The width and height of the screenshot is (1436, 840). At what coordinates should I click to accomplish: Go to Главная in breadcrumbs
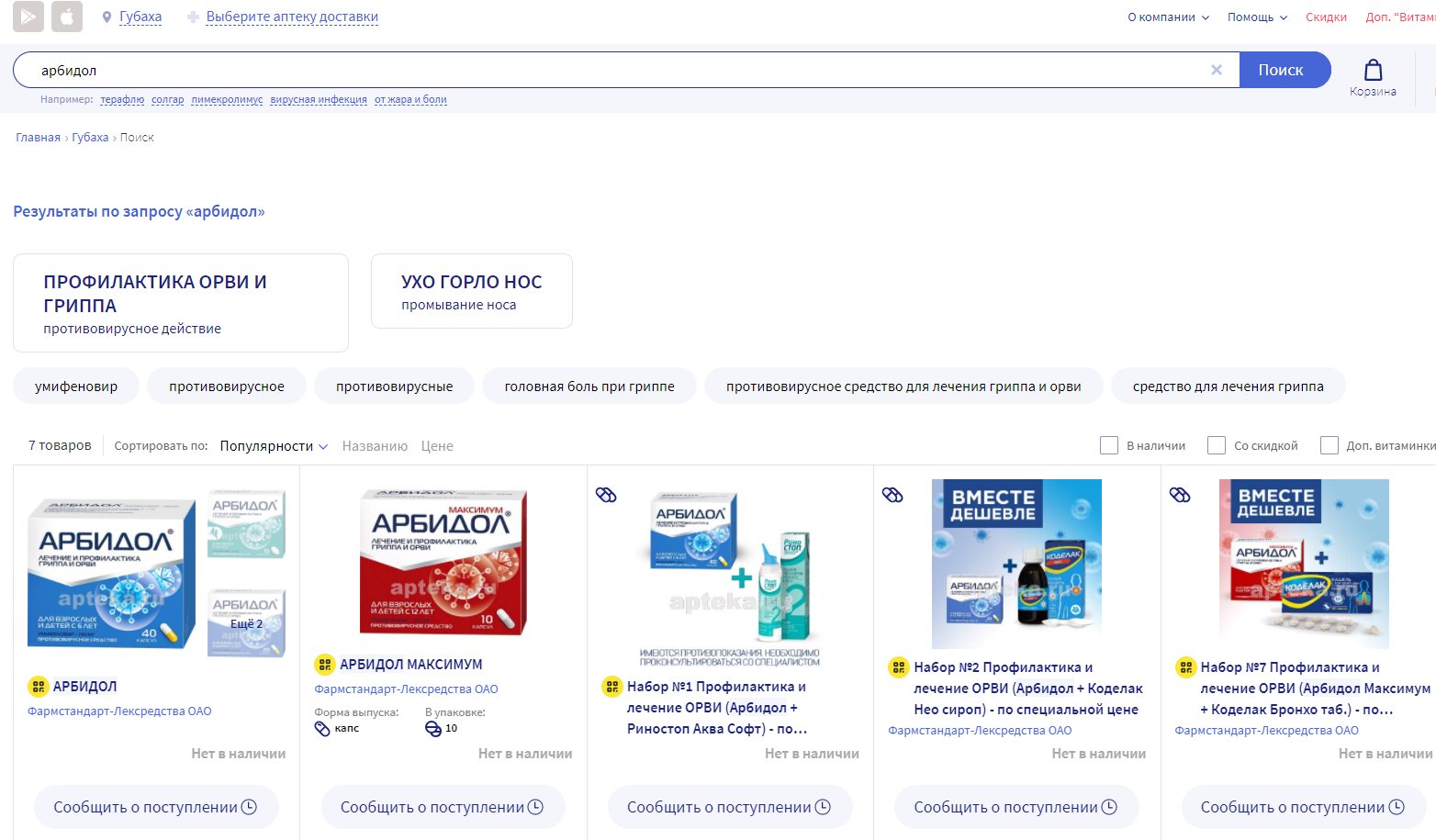point(38,138)
